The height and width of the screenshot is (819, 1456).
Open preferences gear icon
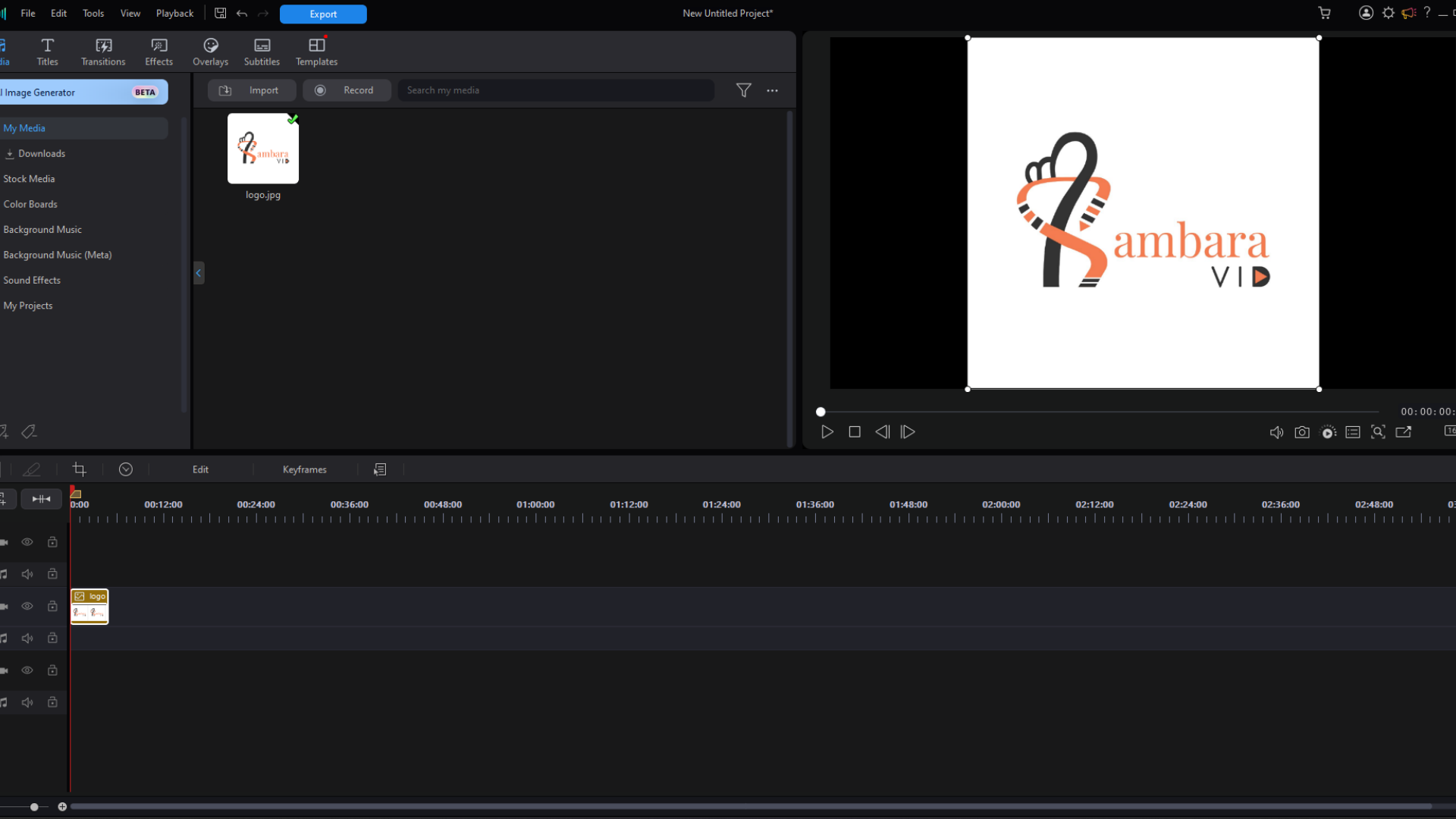click(x=1388, y=13)
